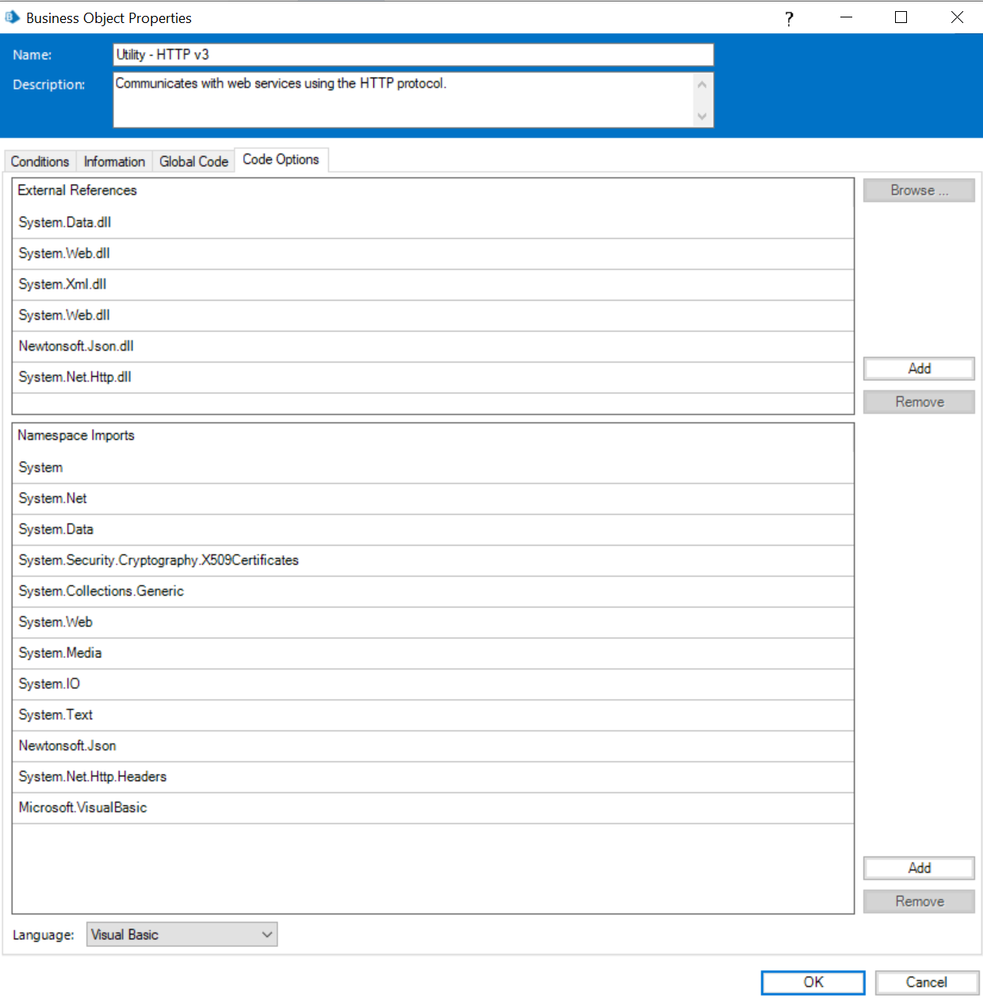
Task: Select the System.Net.Http.dll reference
Action: (433, 377)
